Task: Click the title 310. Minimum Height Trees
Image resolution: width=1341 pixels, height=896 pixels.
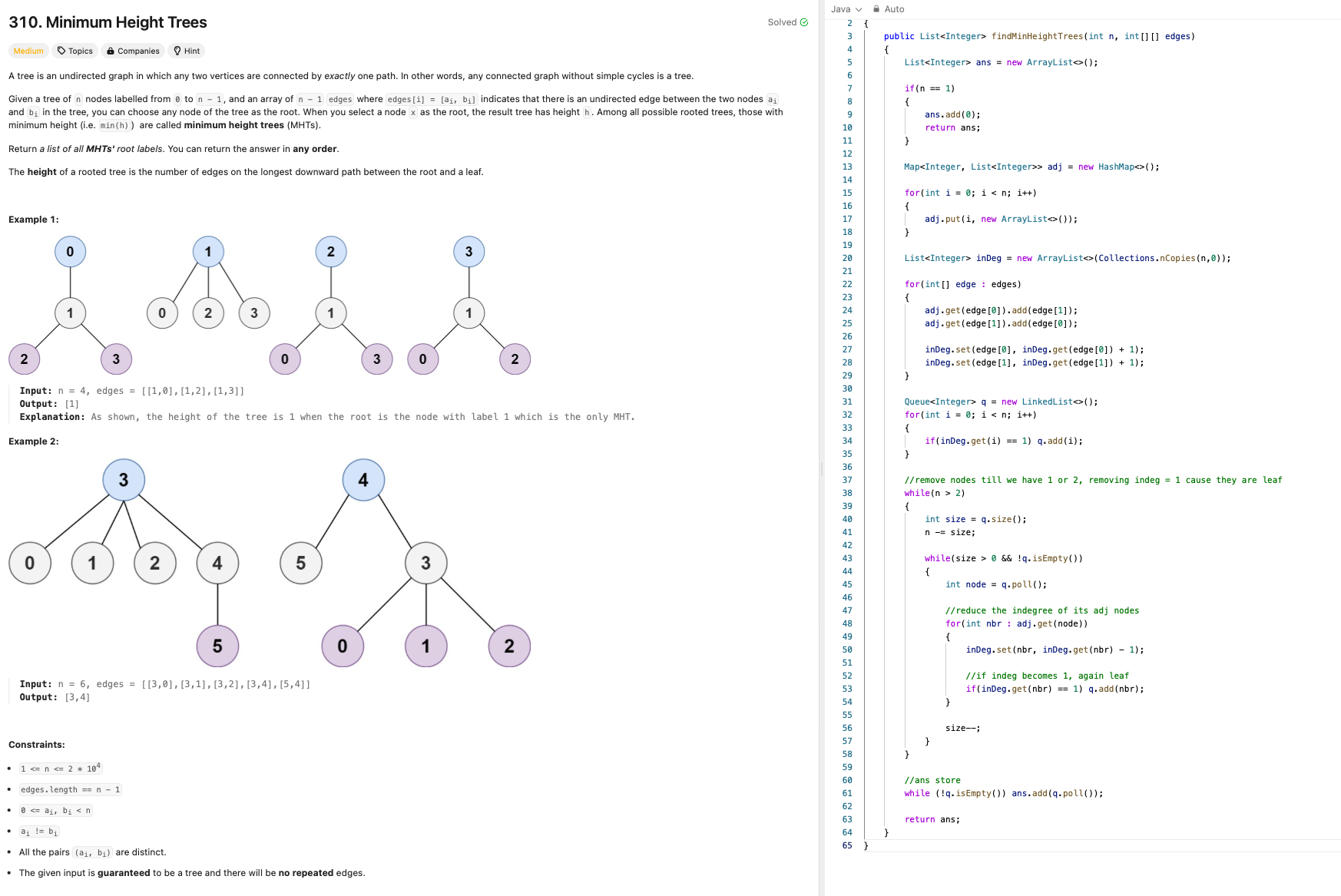Action: coord(108,22)
